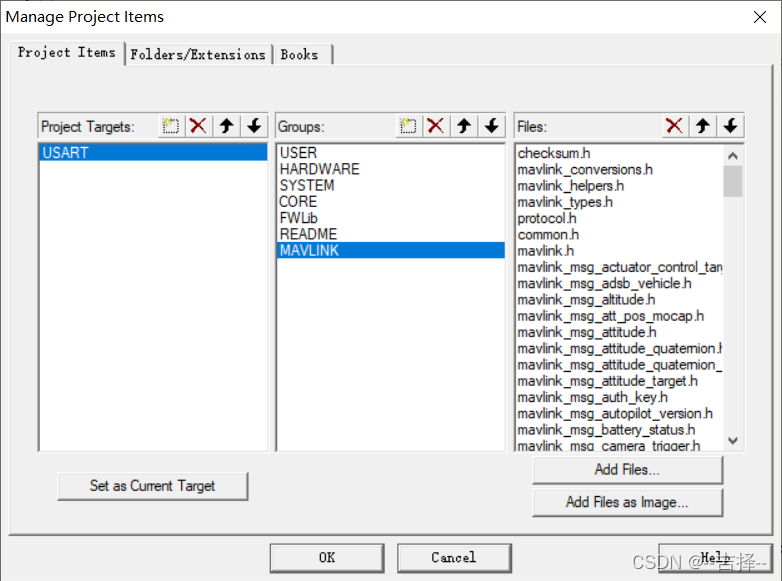
Task: Click the Files list scrollbar thumb
Action: [733, 181]
